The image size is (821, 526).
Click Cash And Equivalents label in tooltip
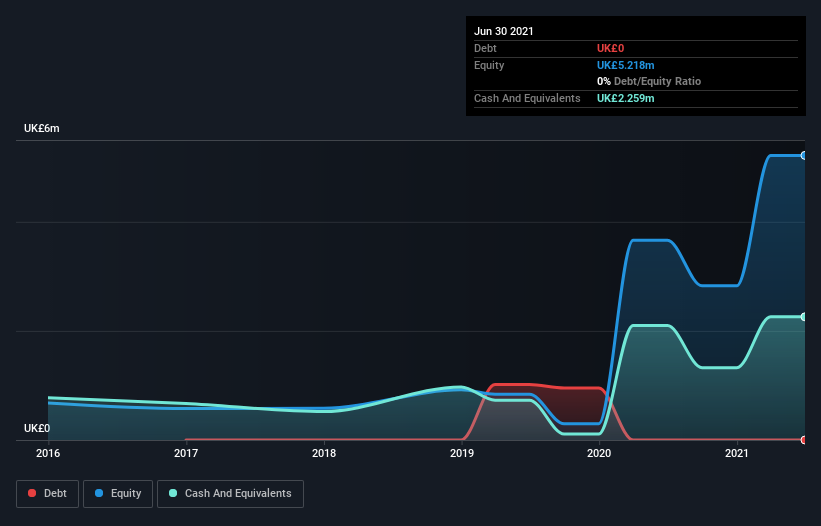click(527, 98)
